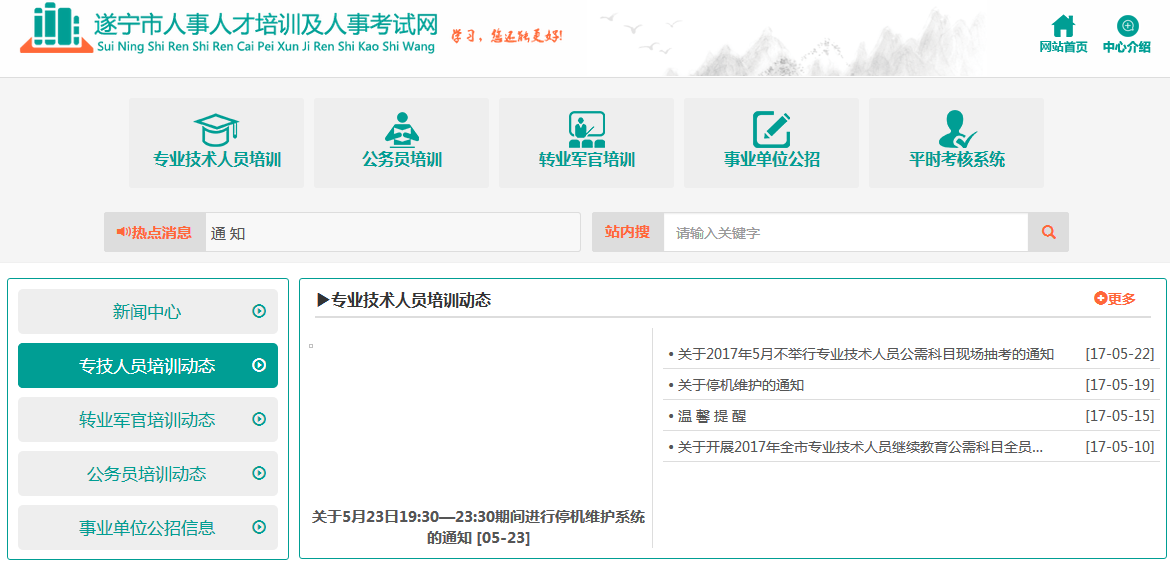
Task: Open the 关于停机维护的通知 notice link
Action: click(x=741, y=385)
